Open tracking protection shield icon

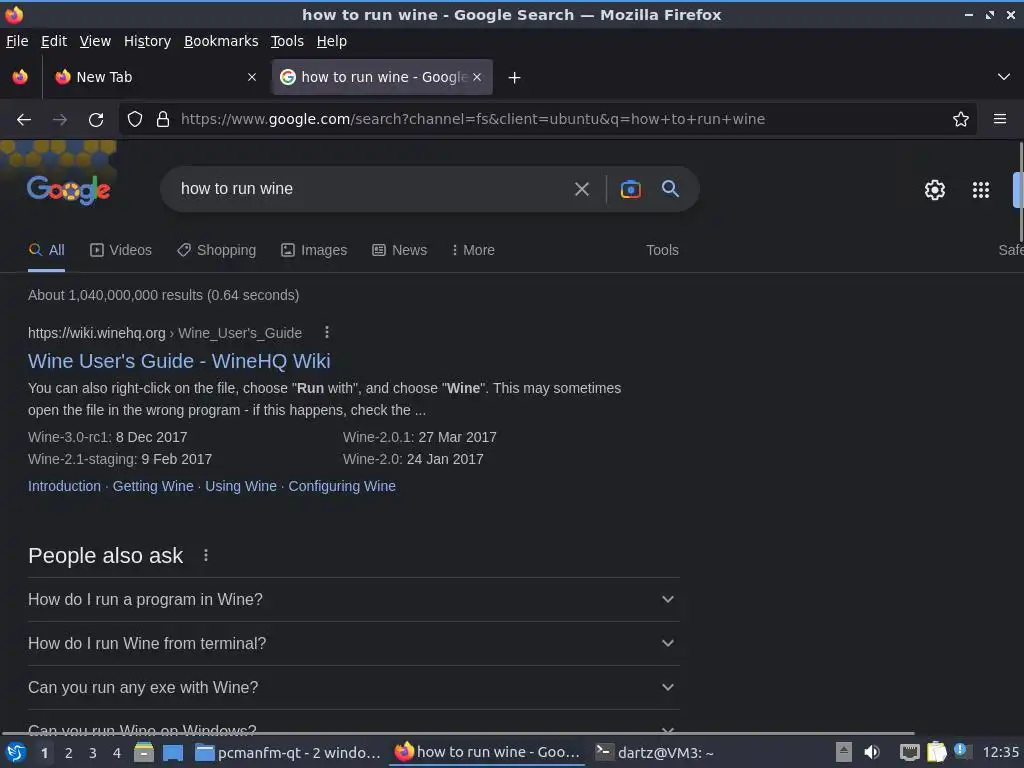click(135, 120)
